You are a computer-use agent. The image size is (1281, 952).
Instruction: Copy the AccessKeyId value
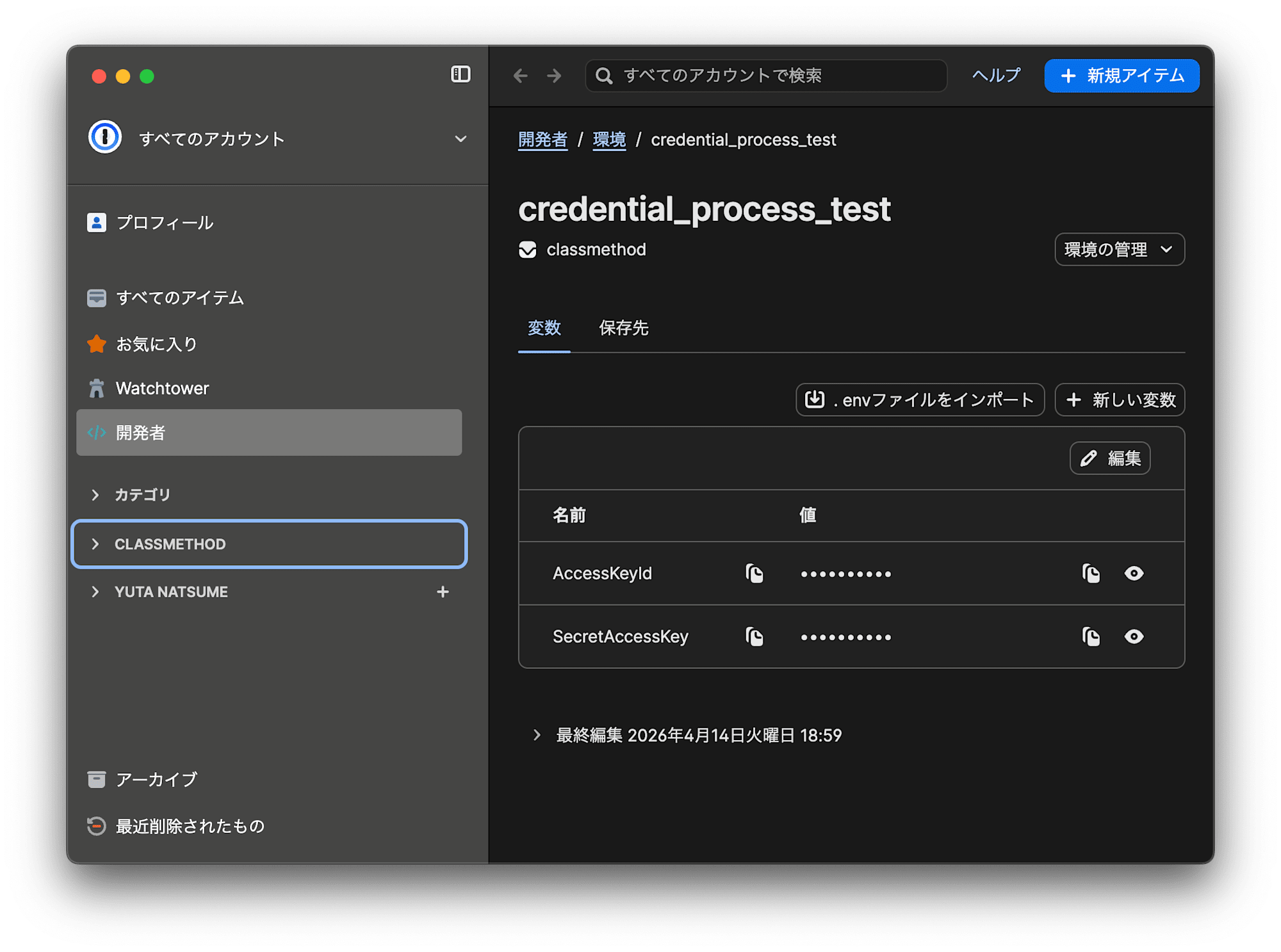point(1091,573)
